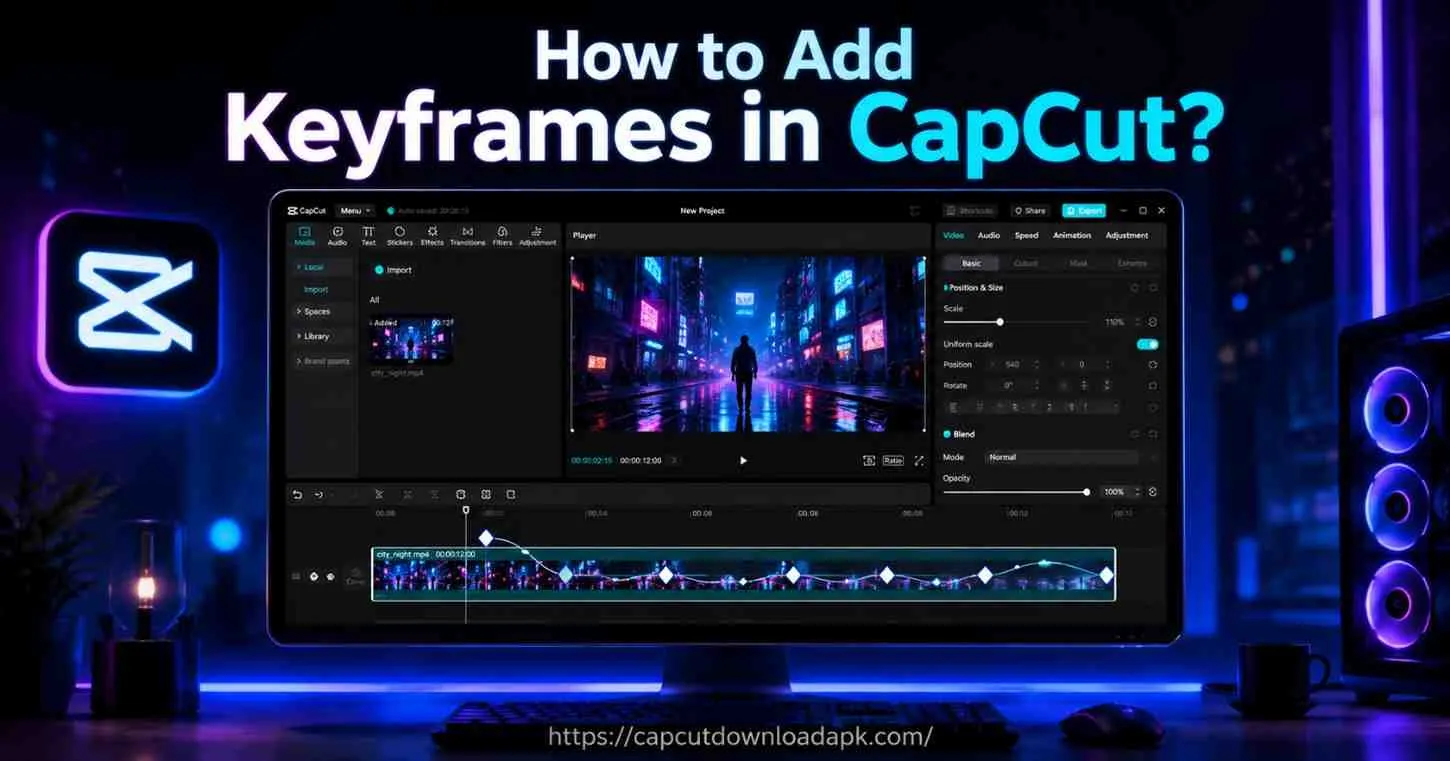Add a keyframe for Scale
This screenshot has height=761, width=1450.
click(1153, 322)
